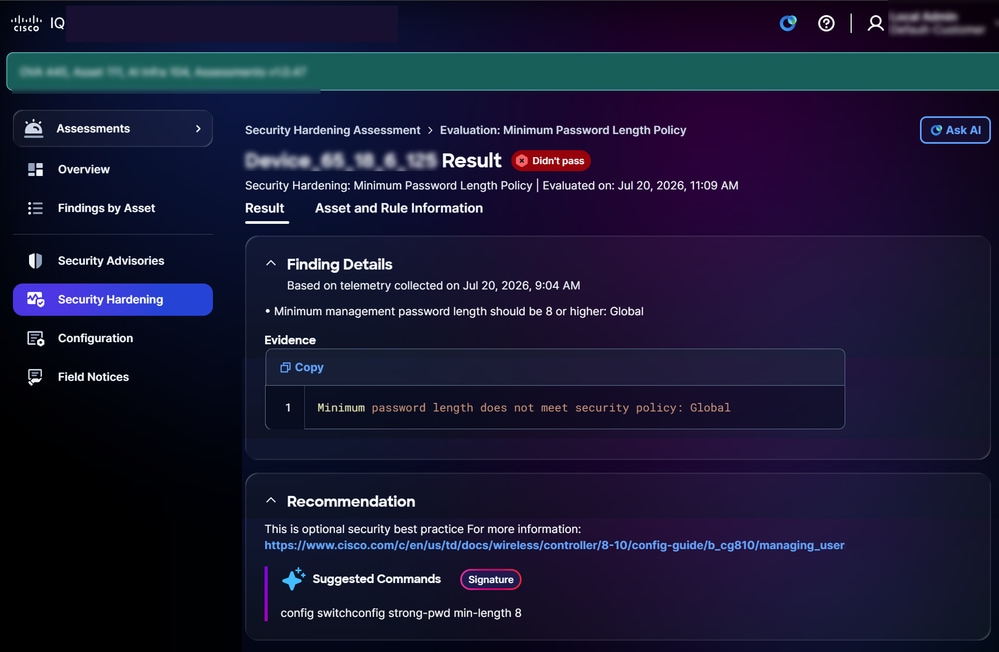Expand the Assessments menu chevron
999x652 pixels.
(198, 129)
